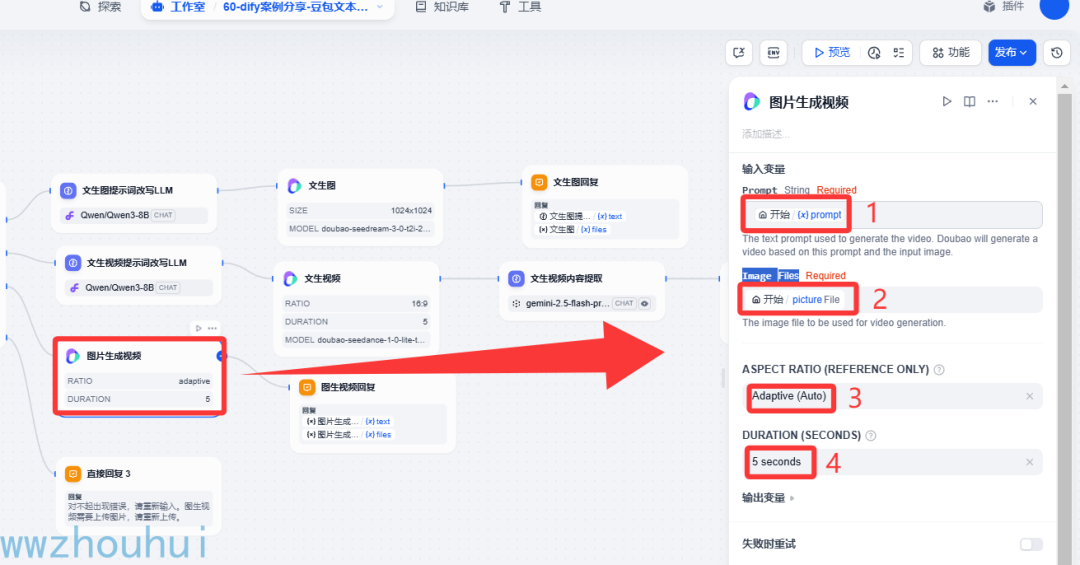The width and height of the screenshot is (1080, 565).
Task: Clear the Duration selection
Action: coord(1029,462)
